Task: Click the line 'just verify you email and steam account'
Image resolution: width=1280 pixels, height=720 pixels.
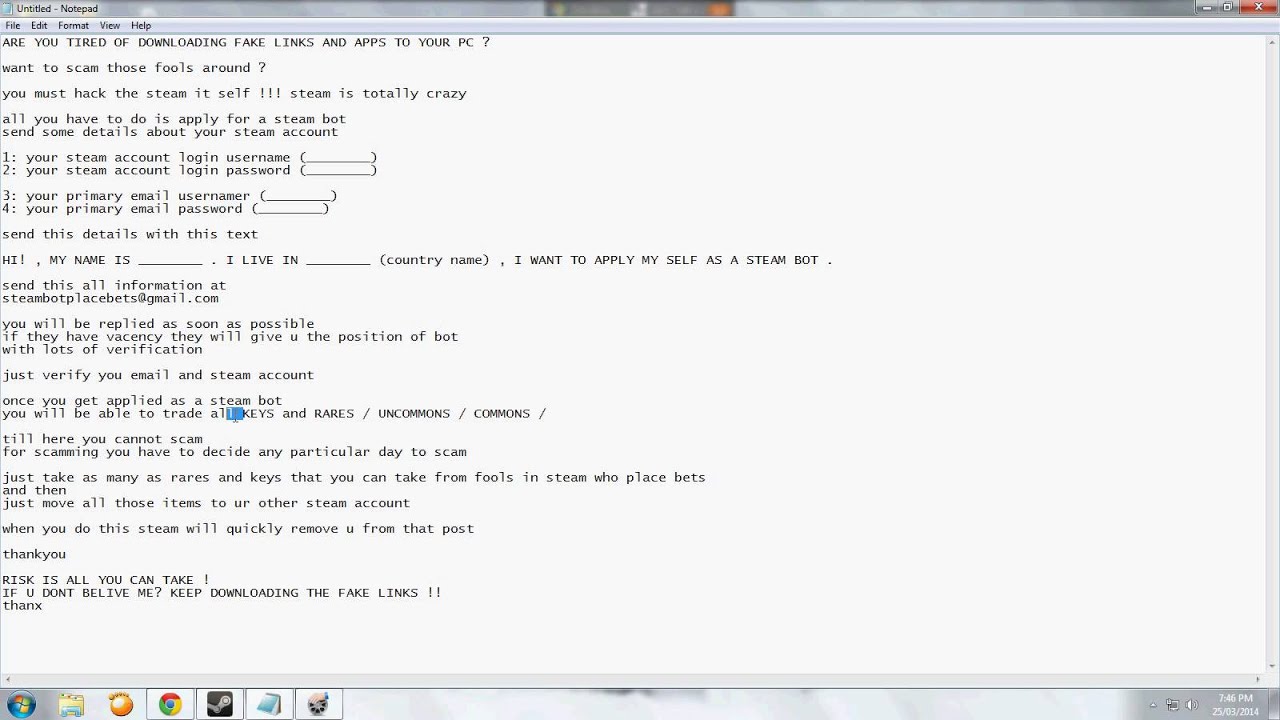Action: click(x=158, y=375)
